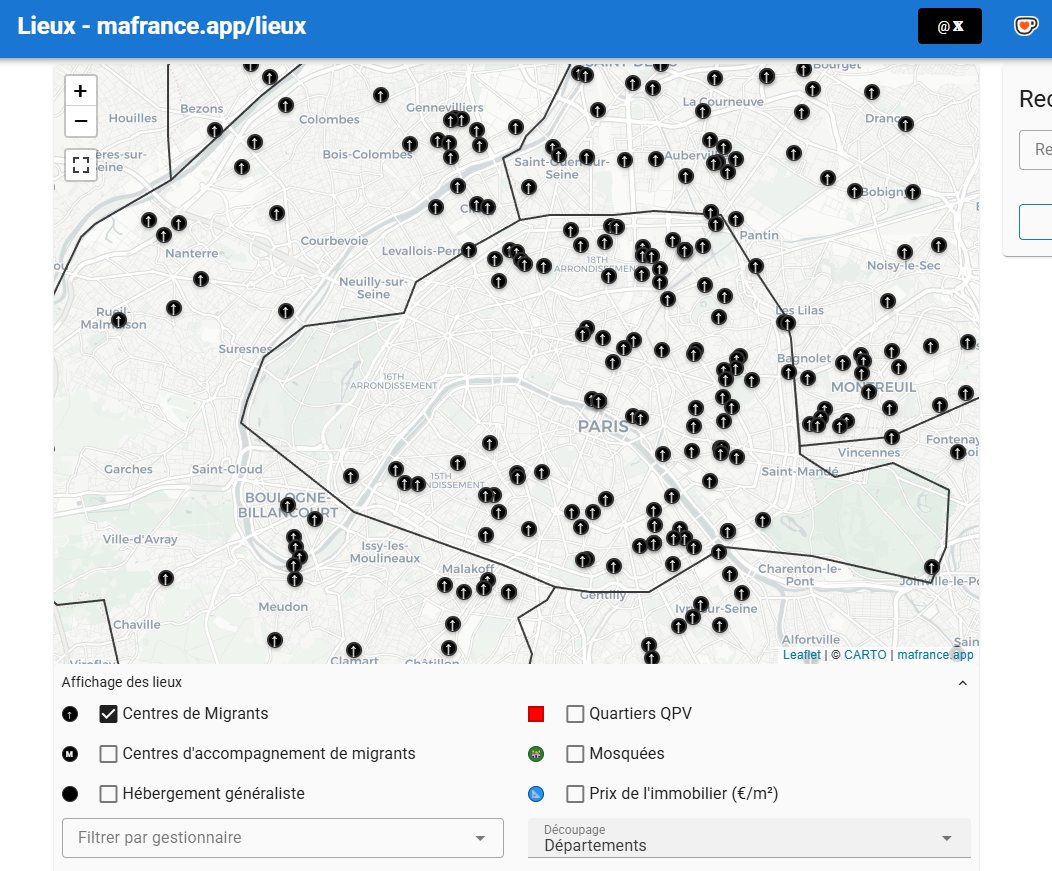Click the fullscreen map control icon
This screenshot has height=871, width=1052.
80,165
